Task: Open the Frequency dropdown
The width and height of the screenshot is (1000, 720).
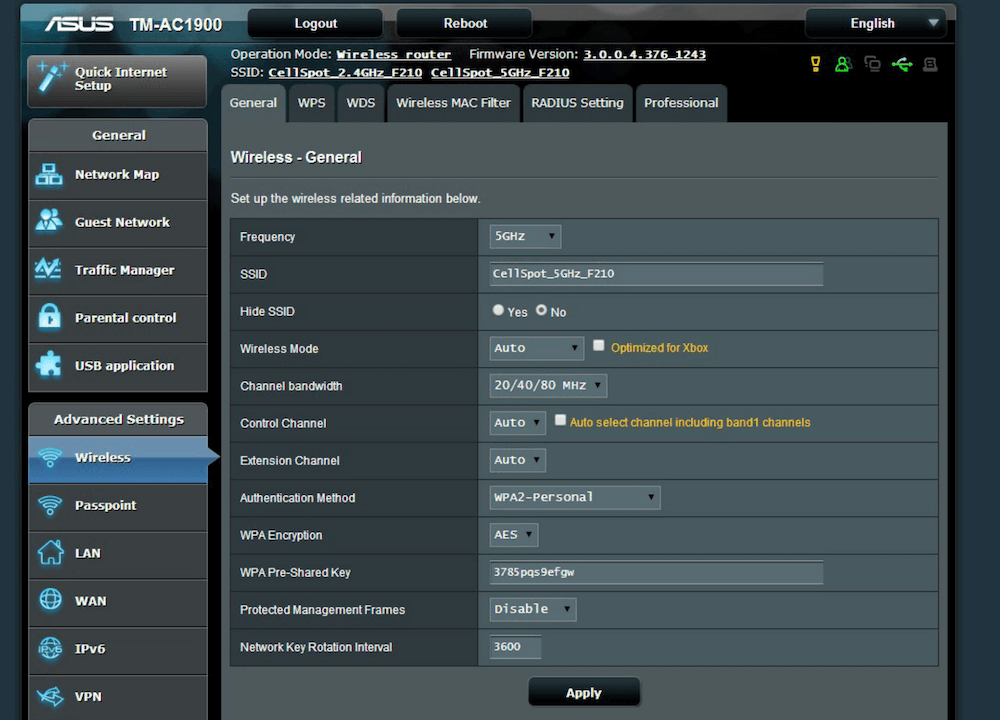Action: coord(525,237)
